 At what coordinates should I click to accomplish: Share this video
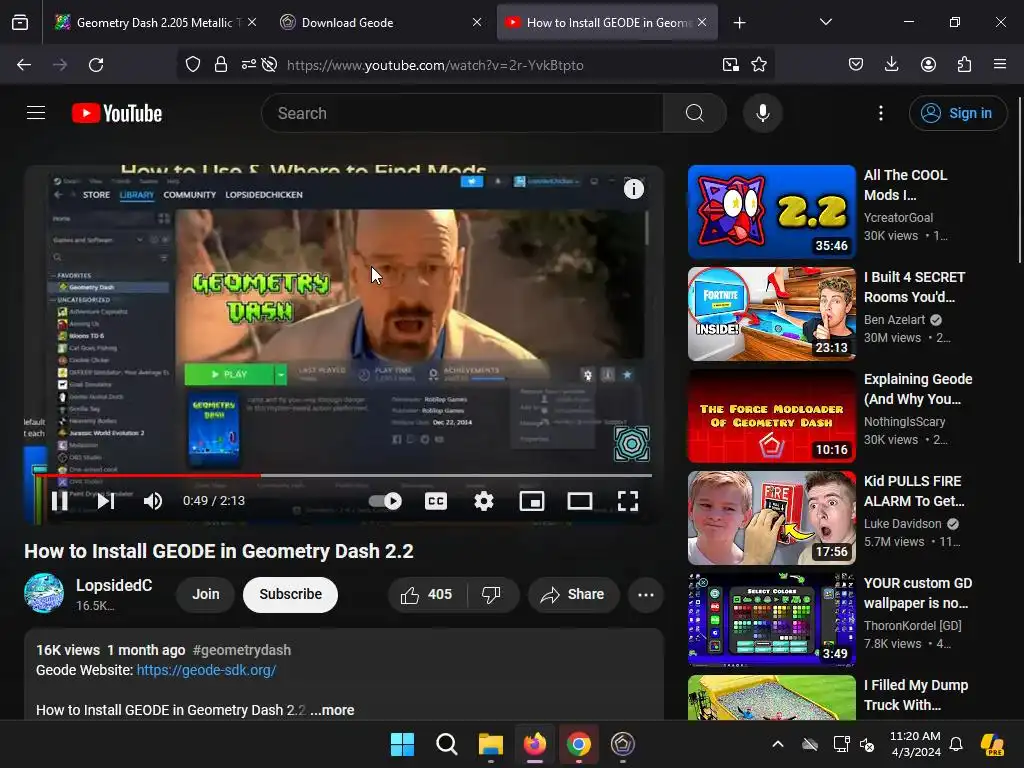(573, 595)
